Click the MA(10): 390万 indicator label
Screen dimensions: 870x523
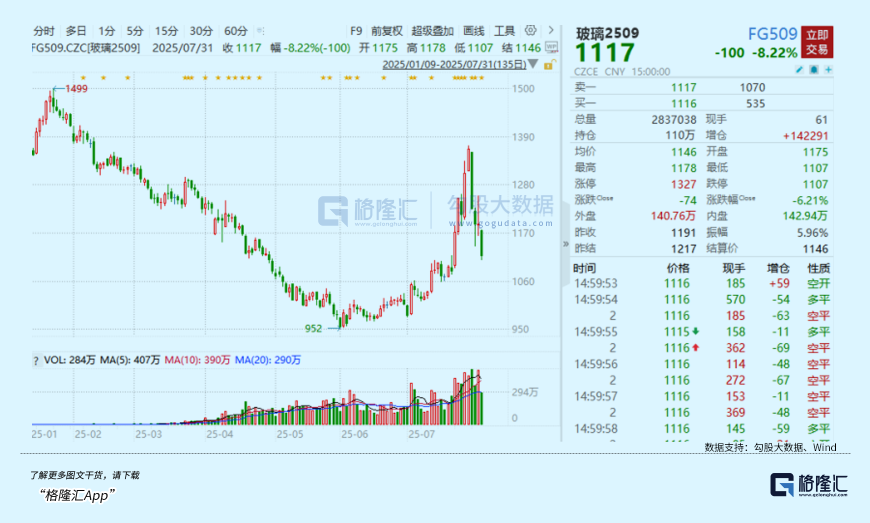pyautogui.click(x=197, y=360)
